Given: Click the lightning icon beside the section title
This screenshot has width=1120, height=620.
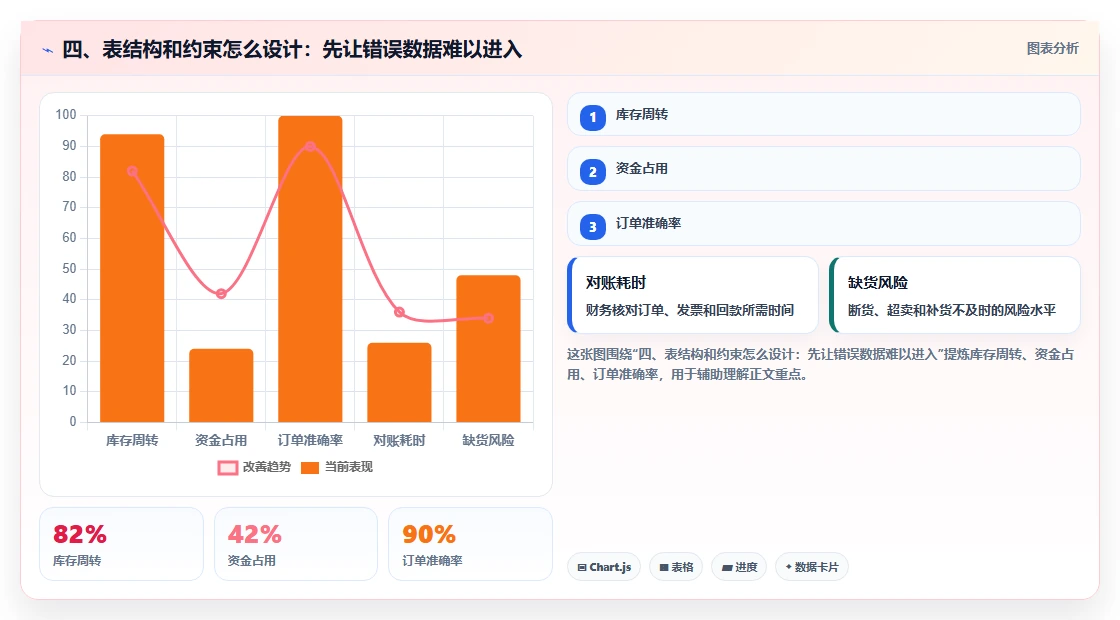Looking at the screenshot, I should [48, 50].
